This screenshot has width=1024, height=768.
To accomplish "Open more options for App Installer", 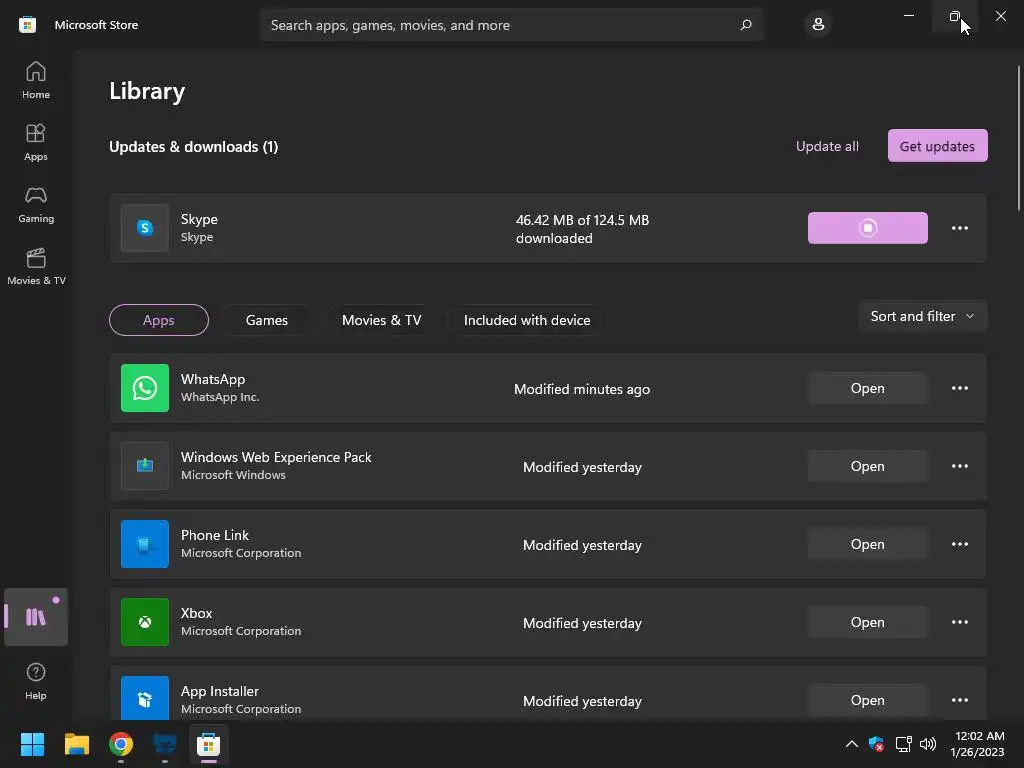I will pos(959,700).
